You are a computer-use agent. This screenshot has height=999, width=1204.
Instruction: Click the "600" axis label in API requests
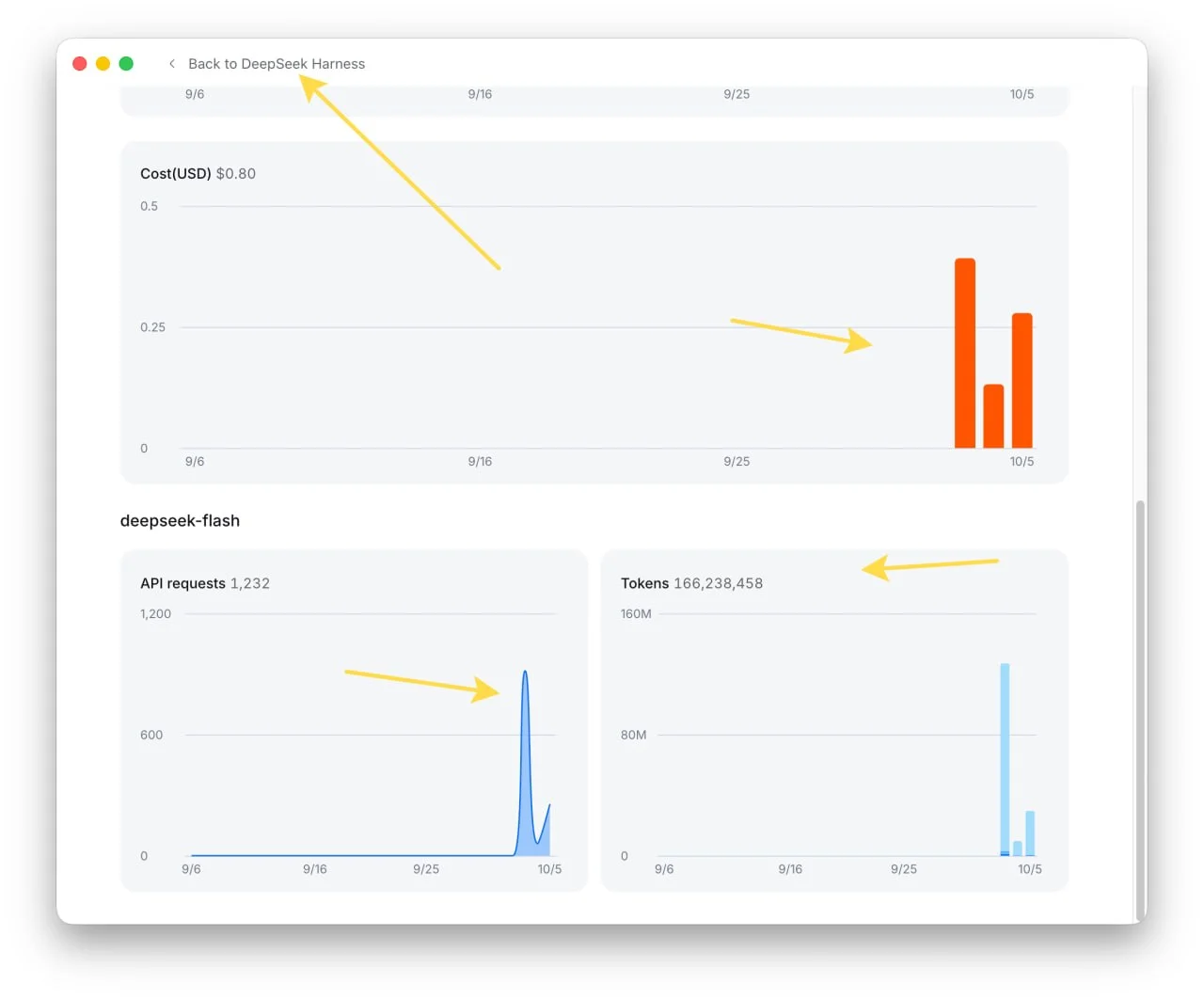pos(151,735)
